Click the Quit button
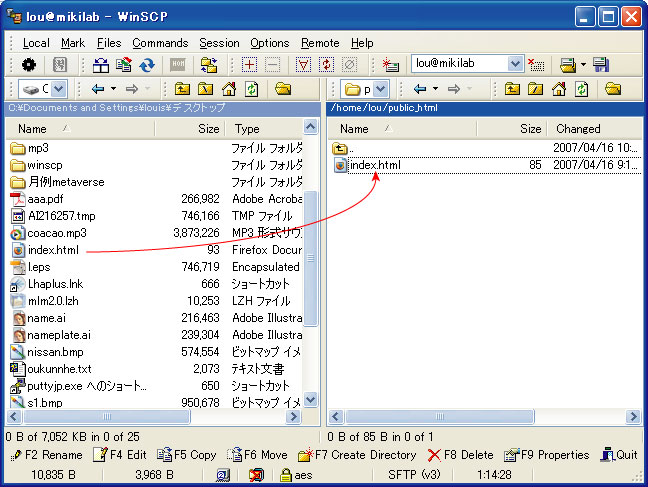This screenshot has height=487, width=648. pyautogui.click(x=619, y=455)
